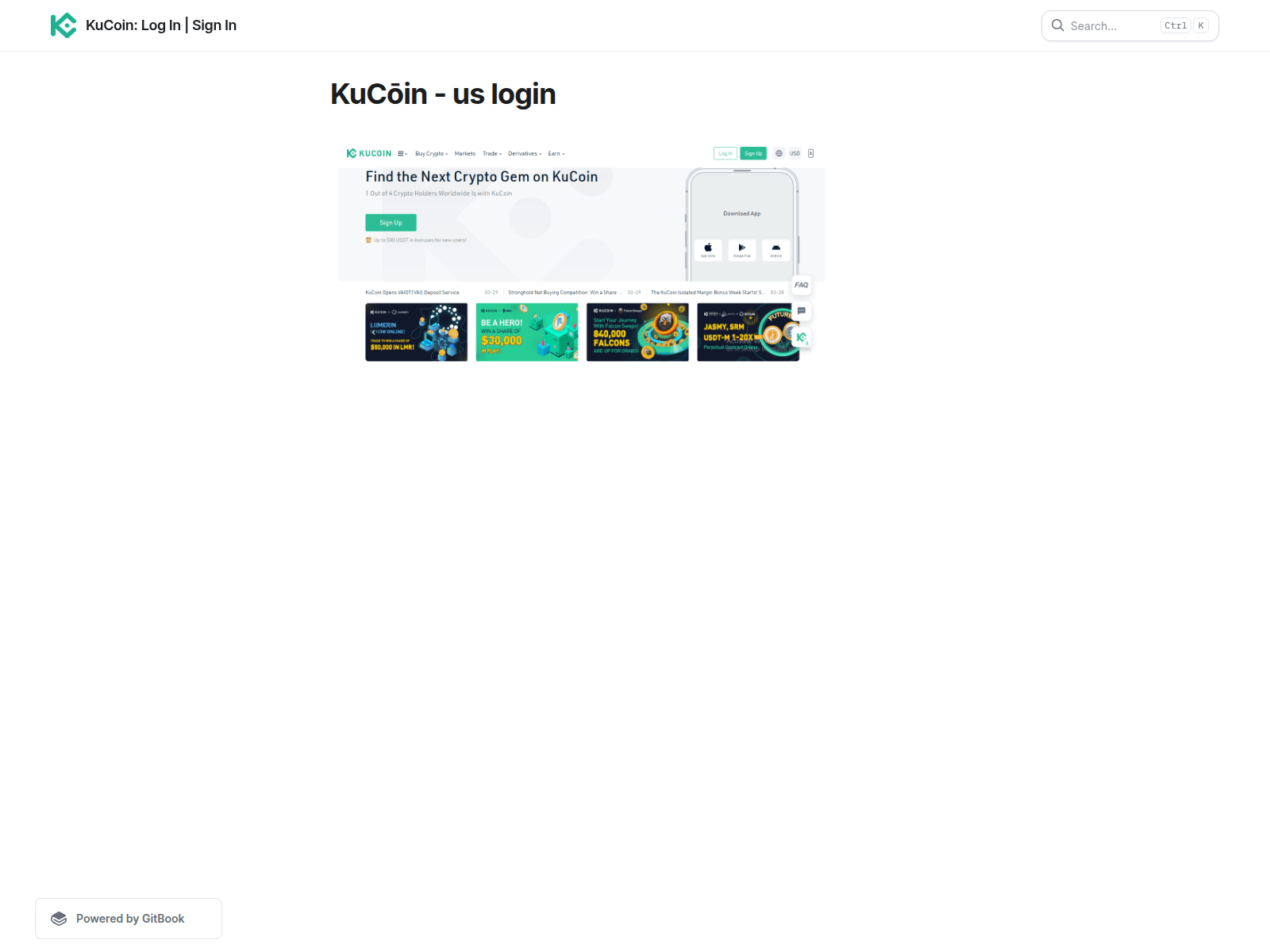1270x952 pixels.
Task: Click the Google Play download icon
Action: point(742,250)
